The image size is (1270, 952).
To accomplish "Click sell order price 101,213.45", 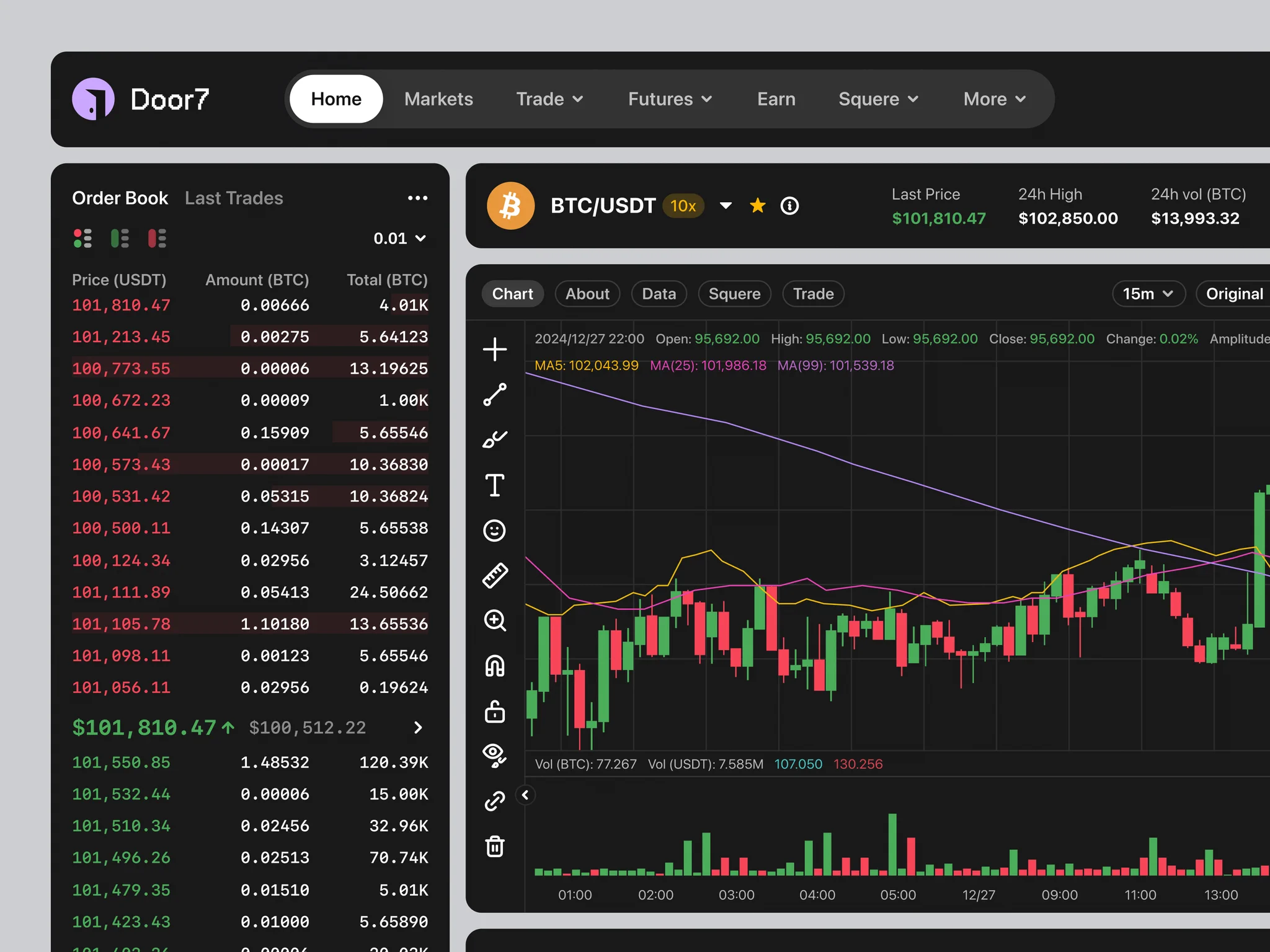I will (121, 337).
